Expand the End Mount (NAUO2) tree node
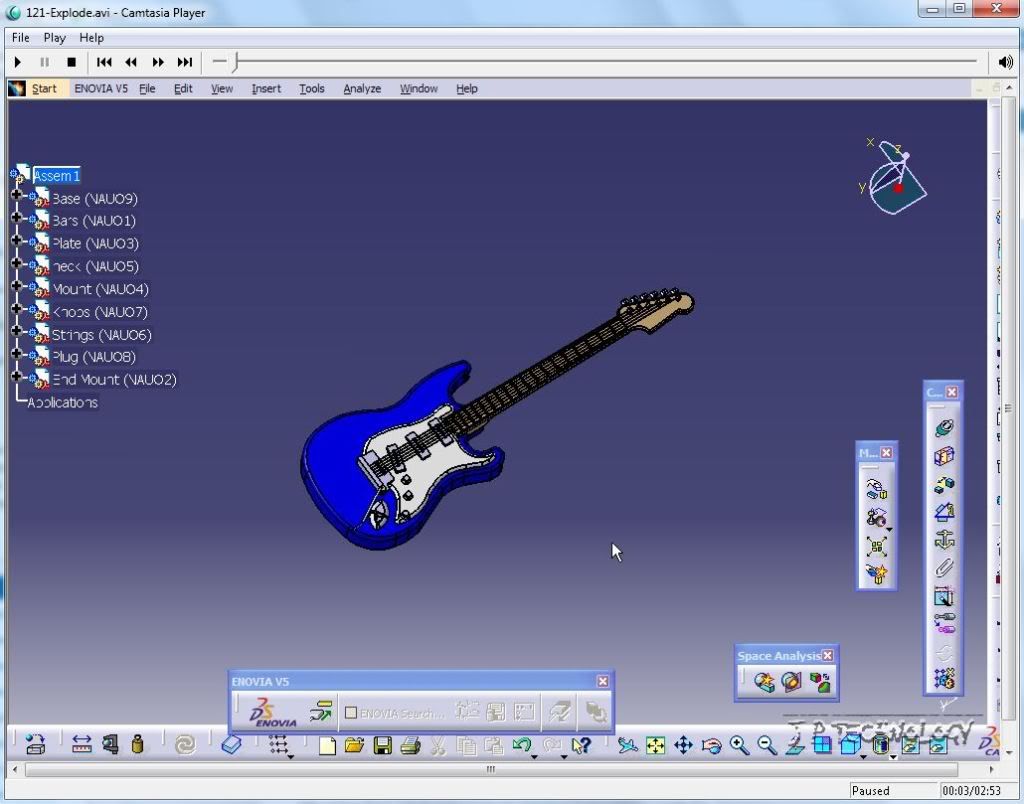 (16, 376)
